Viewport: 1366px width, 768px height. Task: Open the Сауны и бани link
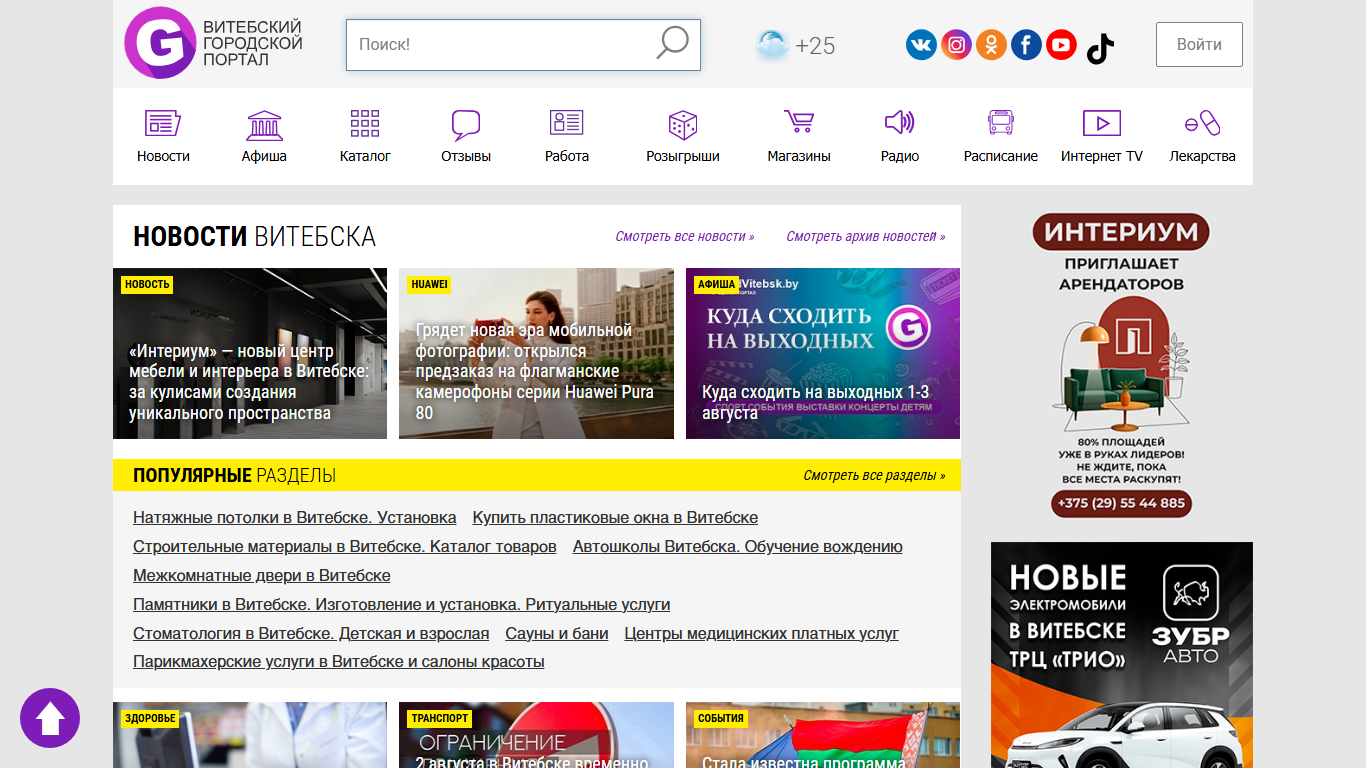click(x=557, y=634)
